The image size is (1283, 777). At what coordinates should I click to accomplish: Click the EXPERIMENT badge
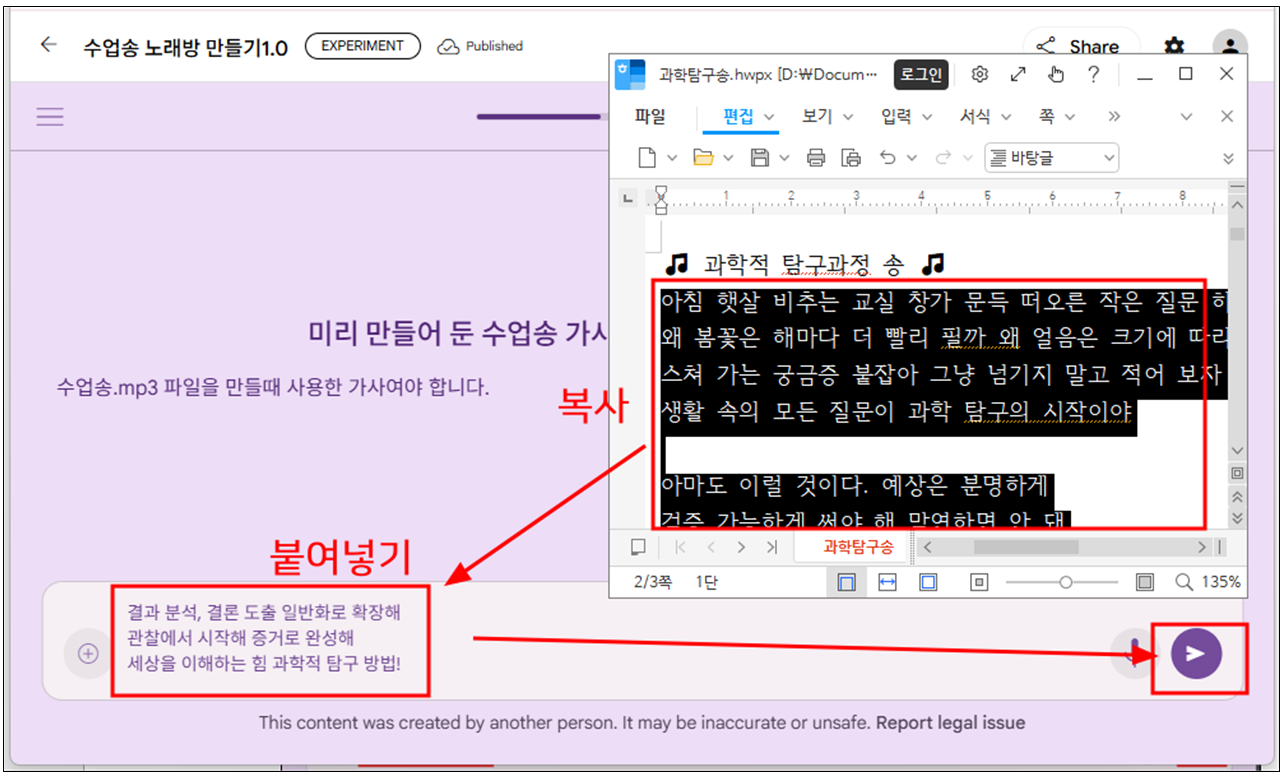363,46
